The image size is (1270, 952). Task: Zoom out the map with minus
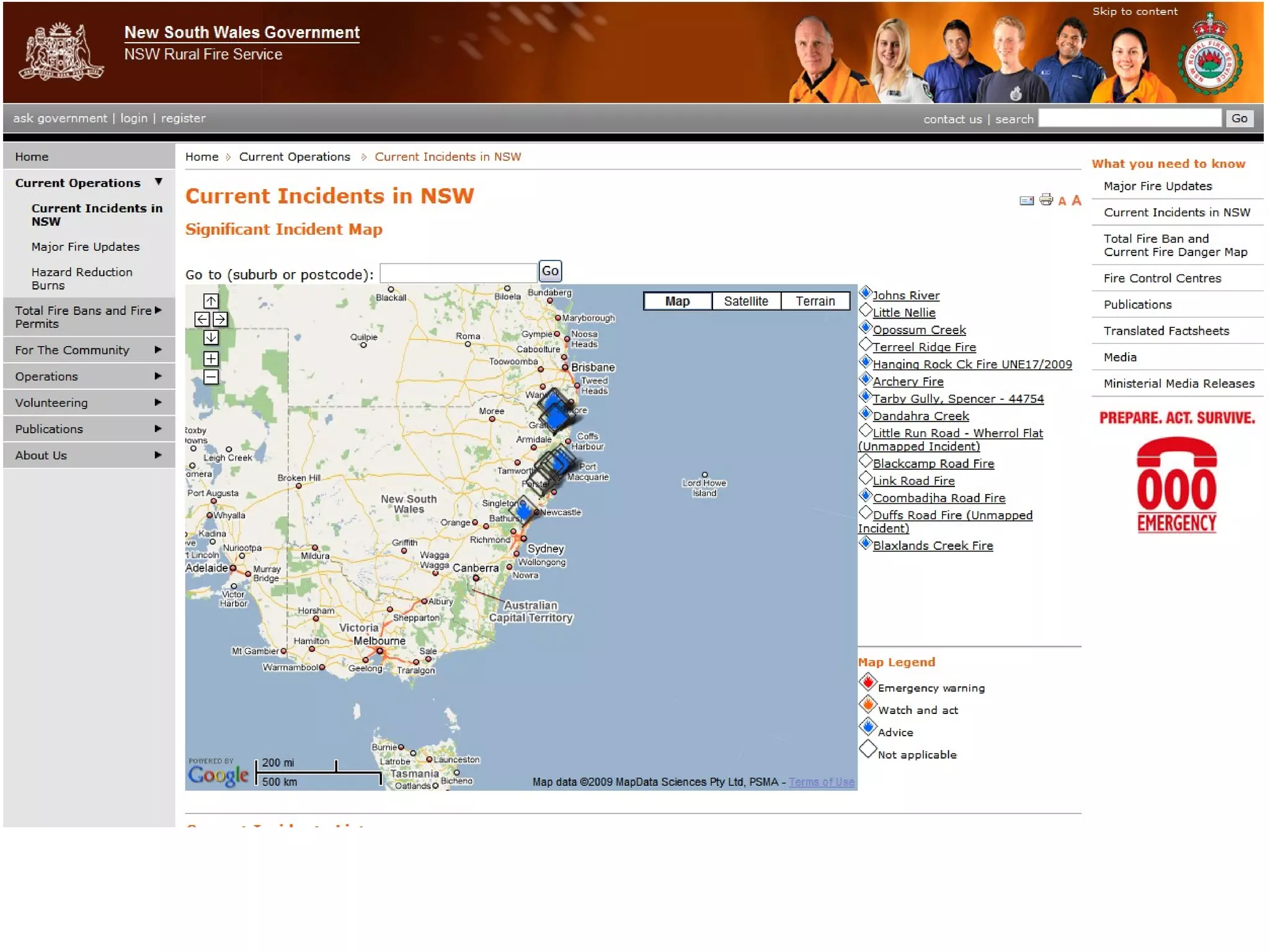coord(211,377)
